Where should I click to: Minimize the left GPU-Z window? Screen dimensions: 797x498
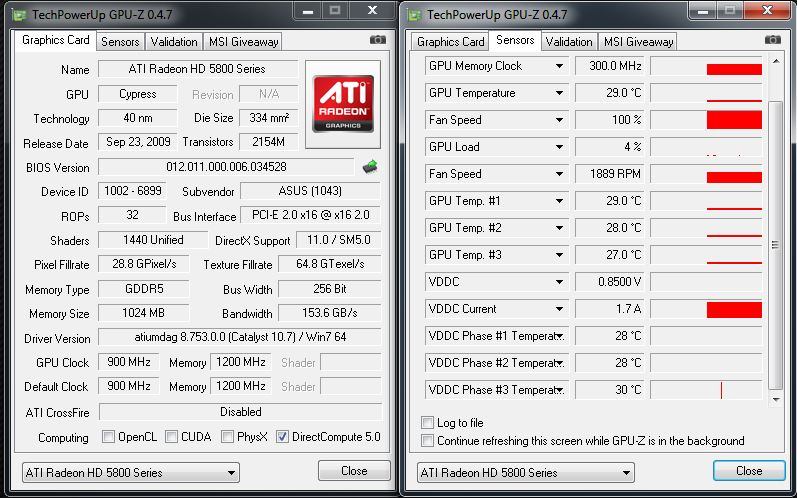coord(308,11)
